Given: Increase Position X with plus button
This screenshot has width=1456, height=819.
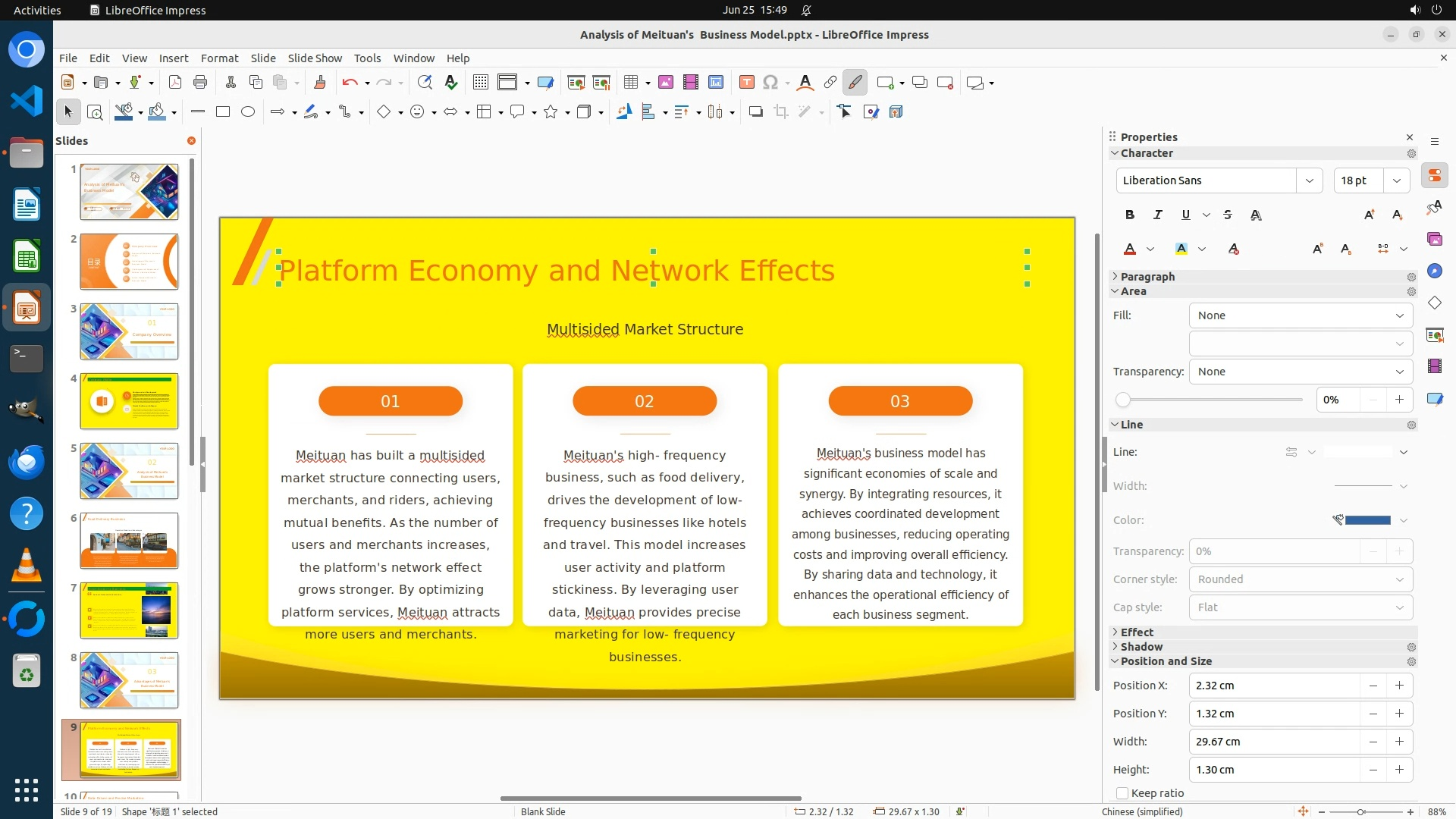Looking at the screenshot, I should pyautogui.click(x=1399, y=686).
